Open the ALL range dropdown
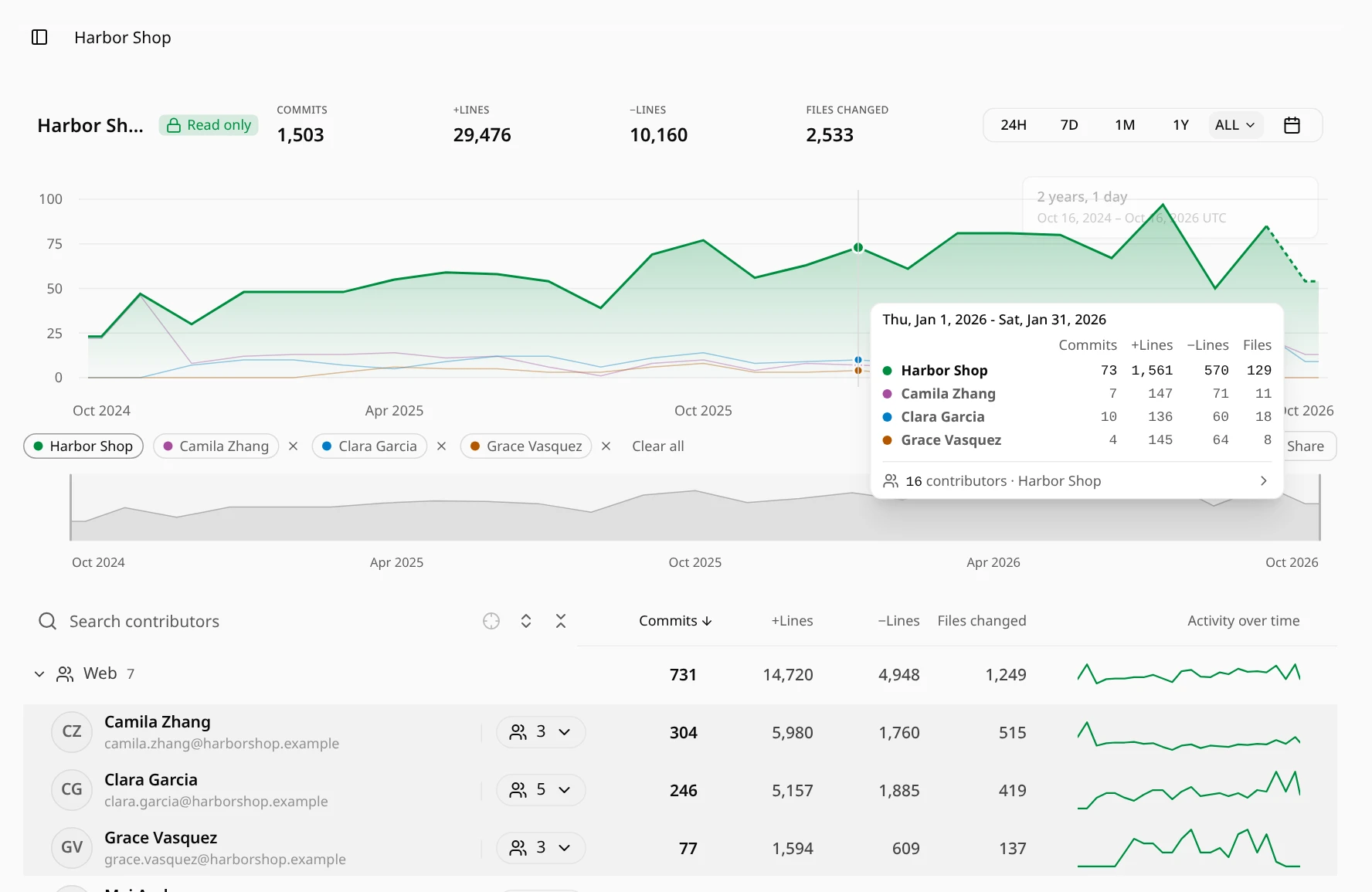 point(1235,125)
